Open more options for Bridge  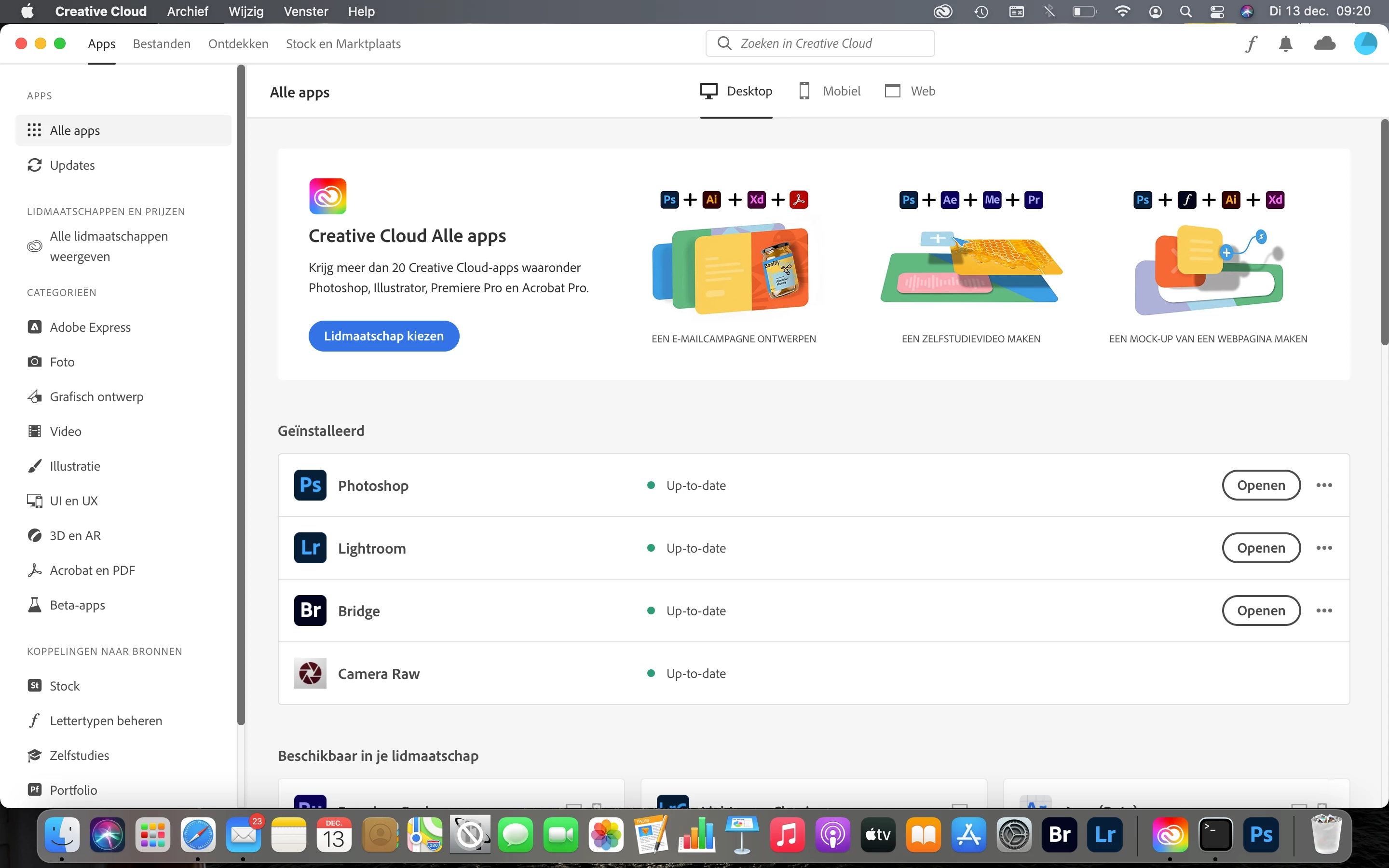point(1324,610)
